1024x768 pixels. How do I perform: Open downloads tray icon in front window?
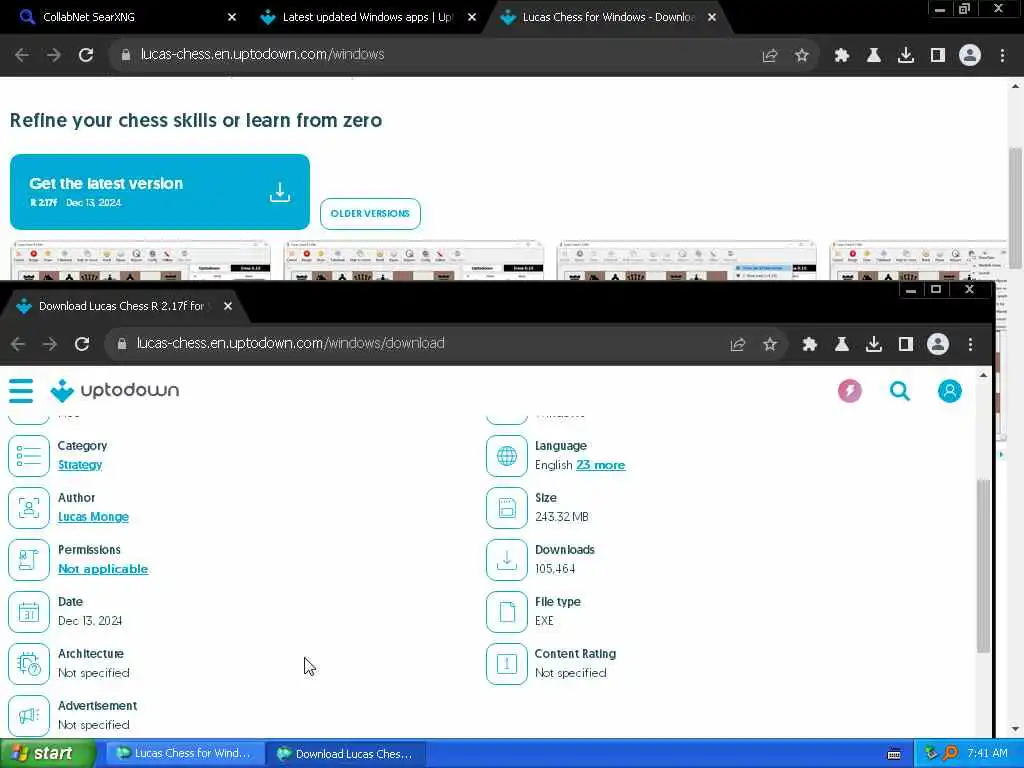(x=874, y=344)
